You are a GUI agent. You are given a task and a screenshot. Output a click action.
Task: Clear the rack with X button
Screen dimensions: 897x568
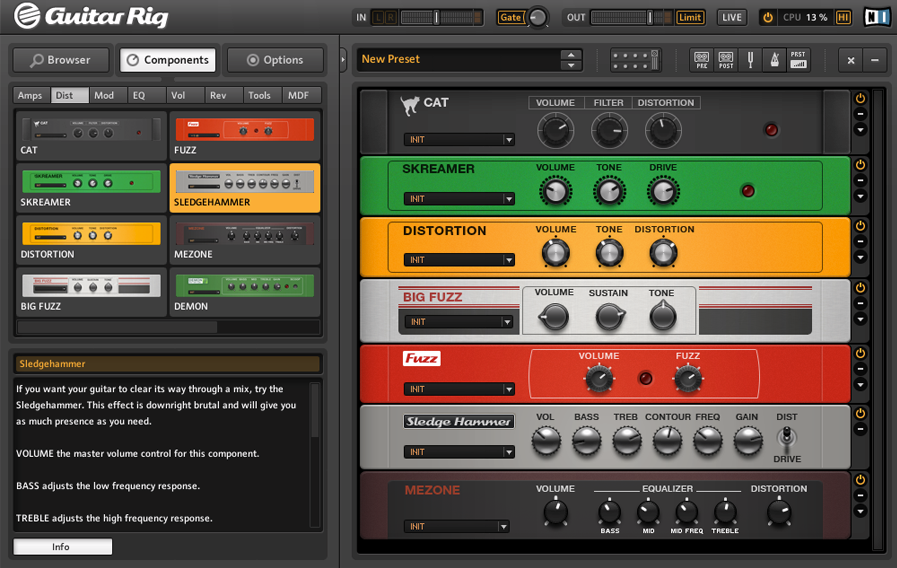(851, 59)
